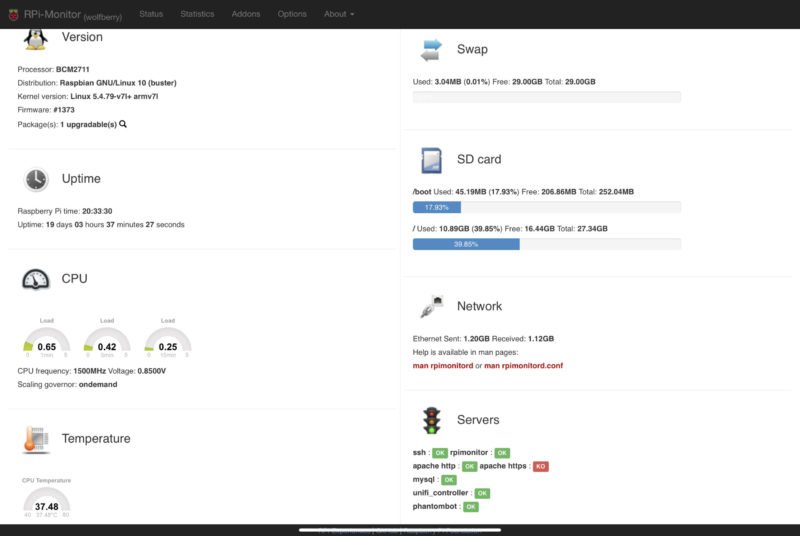800x536 pixels.
Task: Open the Status page
Action: point(151,14)
